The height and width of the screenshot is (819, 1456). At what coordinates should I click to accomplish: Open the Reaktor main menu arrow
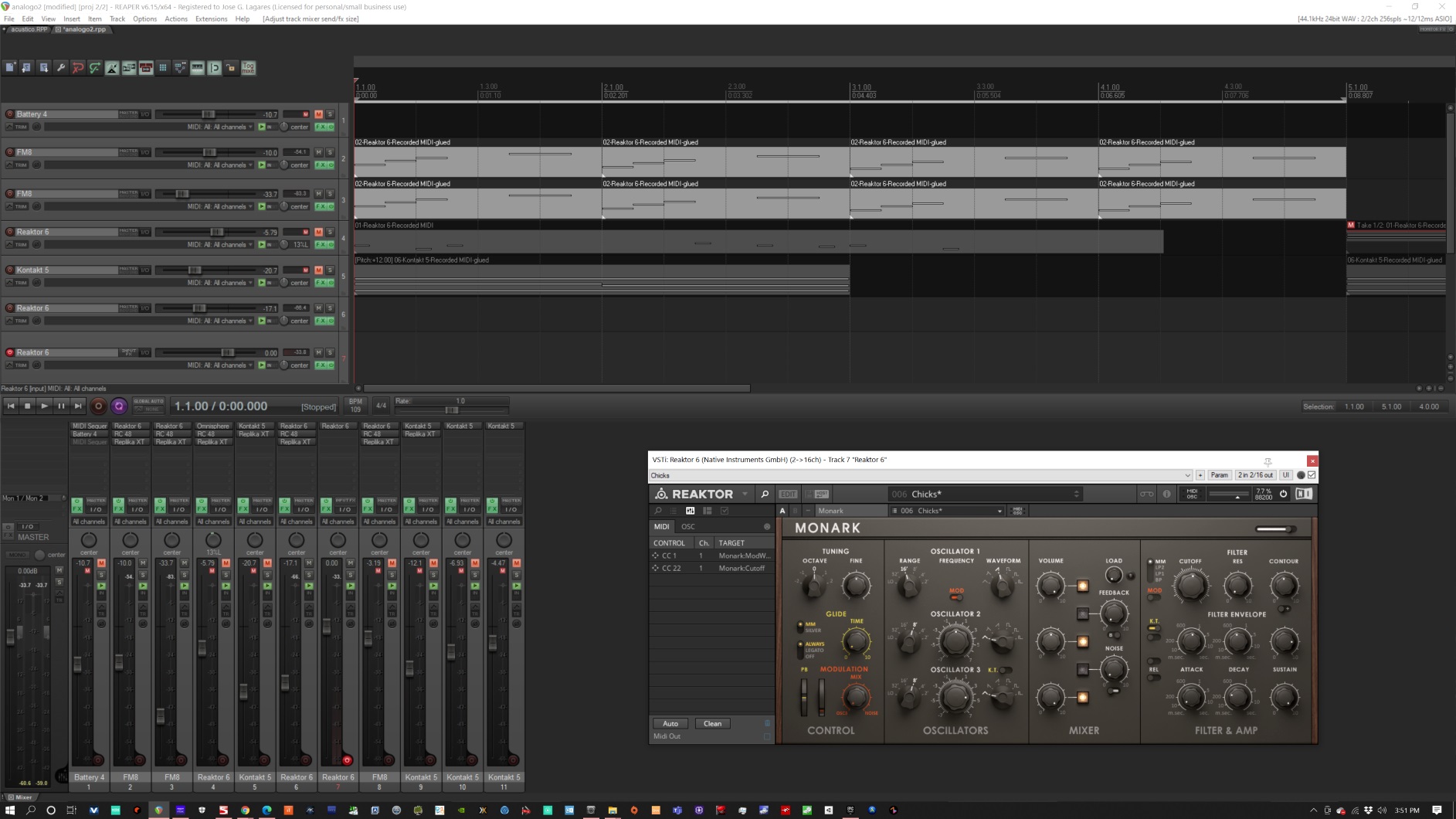tap(745, 494)
